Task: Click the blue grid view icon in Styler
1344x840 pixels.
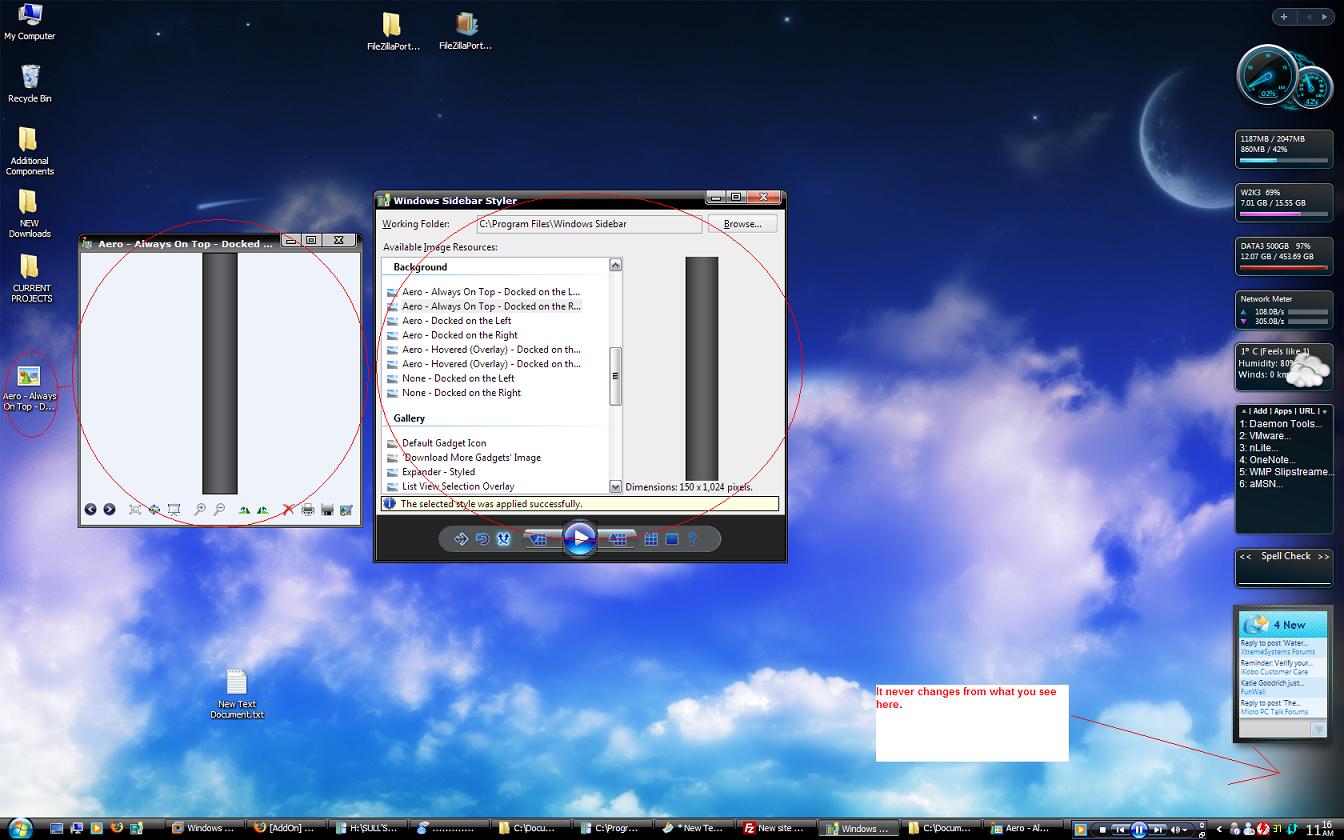Action: (651, 539)
